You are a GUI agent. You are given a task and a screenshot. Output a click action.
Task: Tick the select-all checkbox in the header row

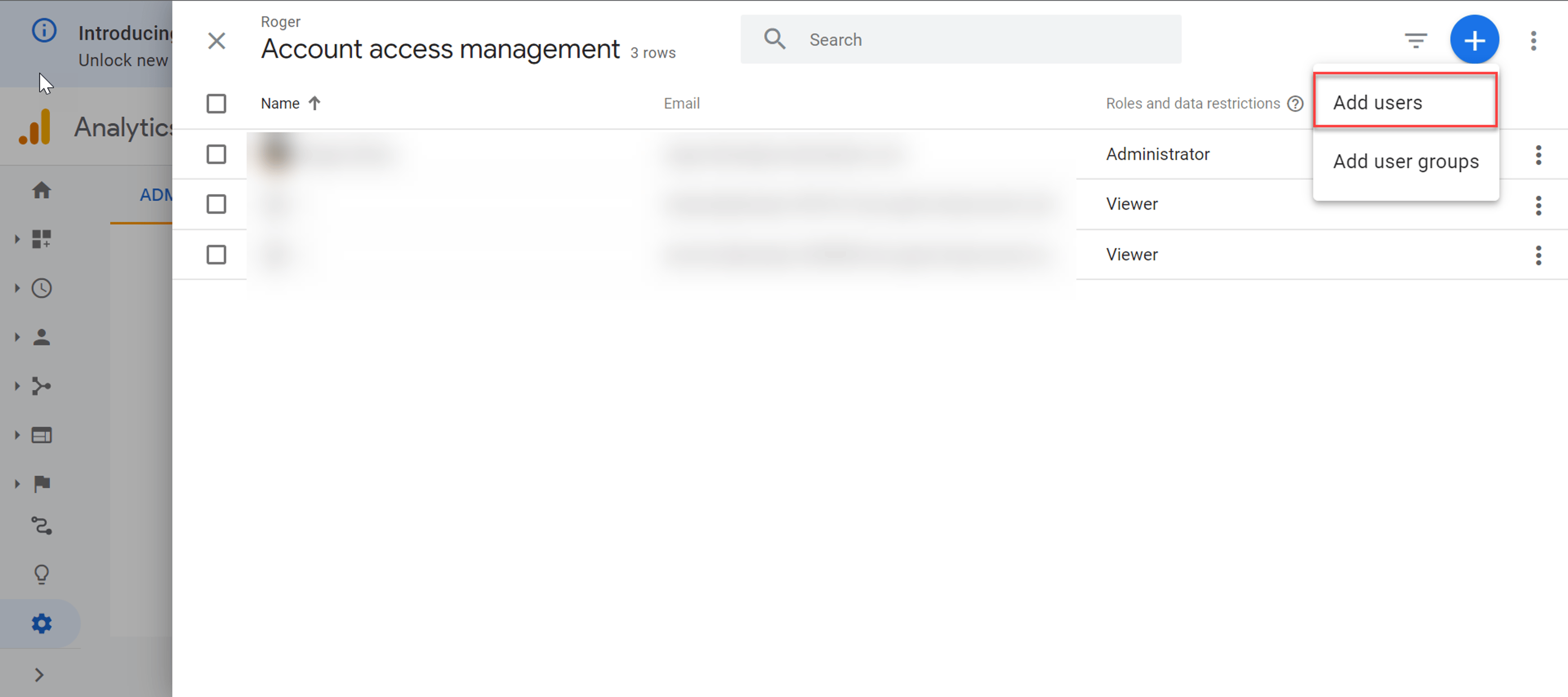[216, 103]
